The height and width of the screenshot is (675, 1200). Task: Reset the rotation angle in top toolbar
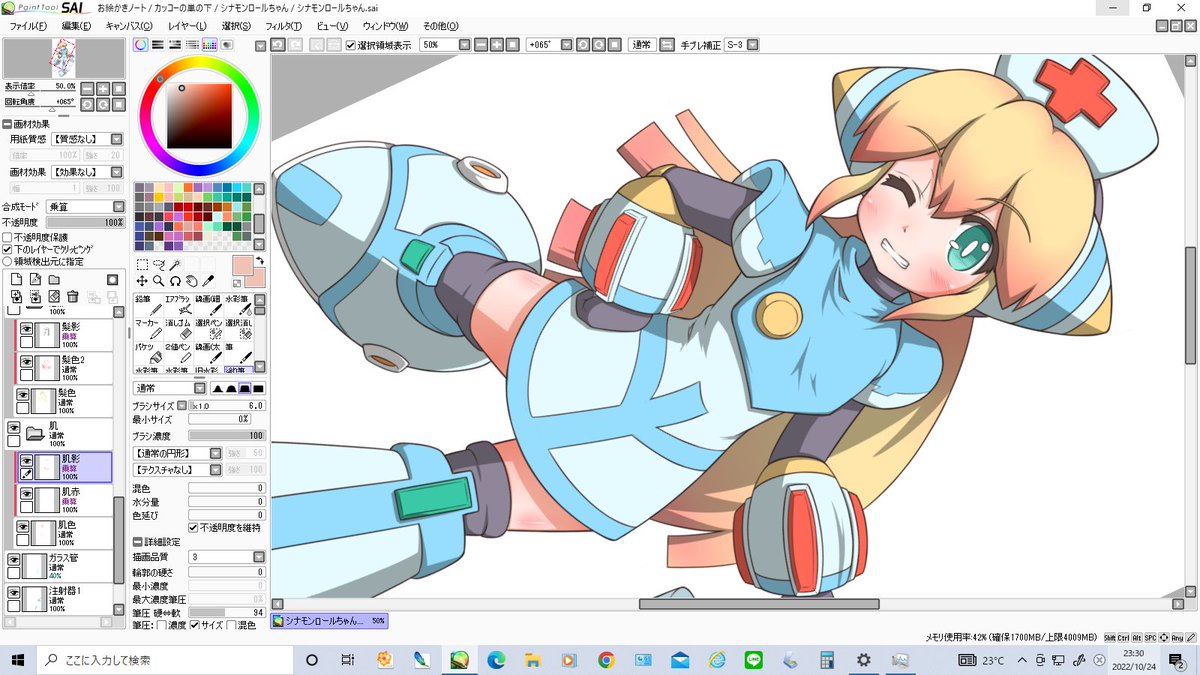click(x=615, y=45)
